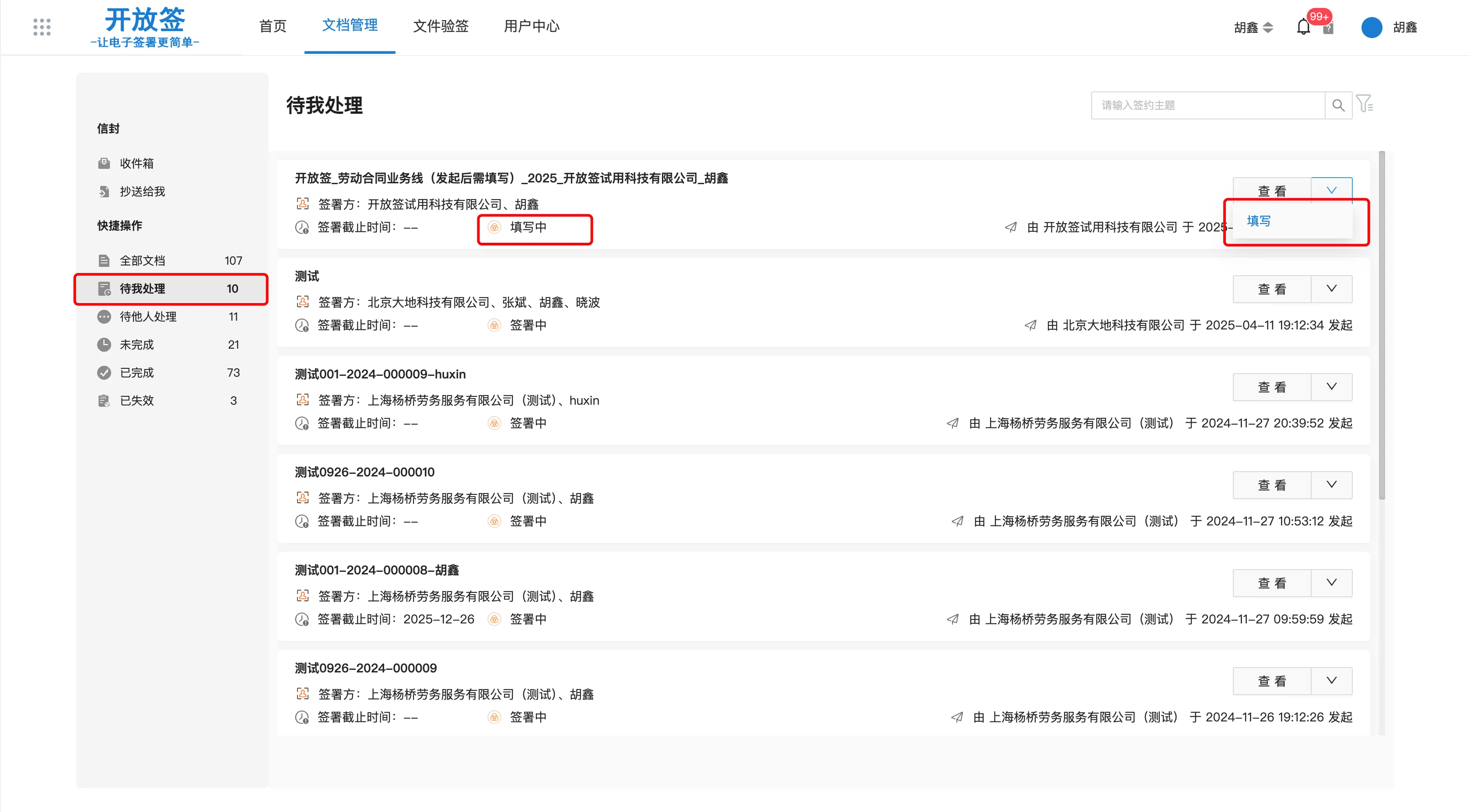Click deadline clock icon in 测试 row

point(302,325)
